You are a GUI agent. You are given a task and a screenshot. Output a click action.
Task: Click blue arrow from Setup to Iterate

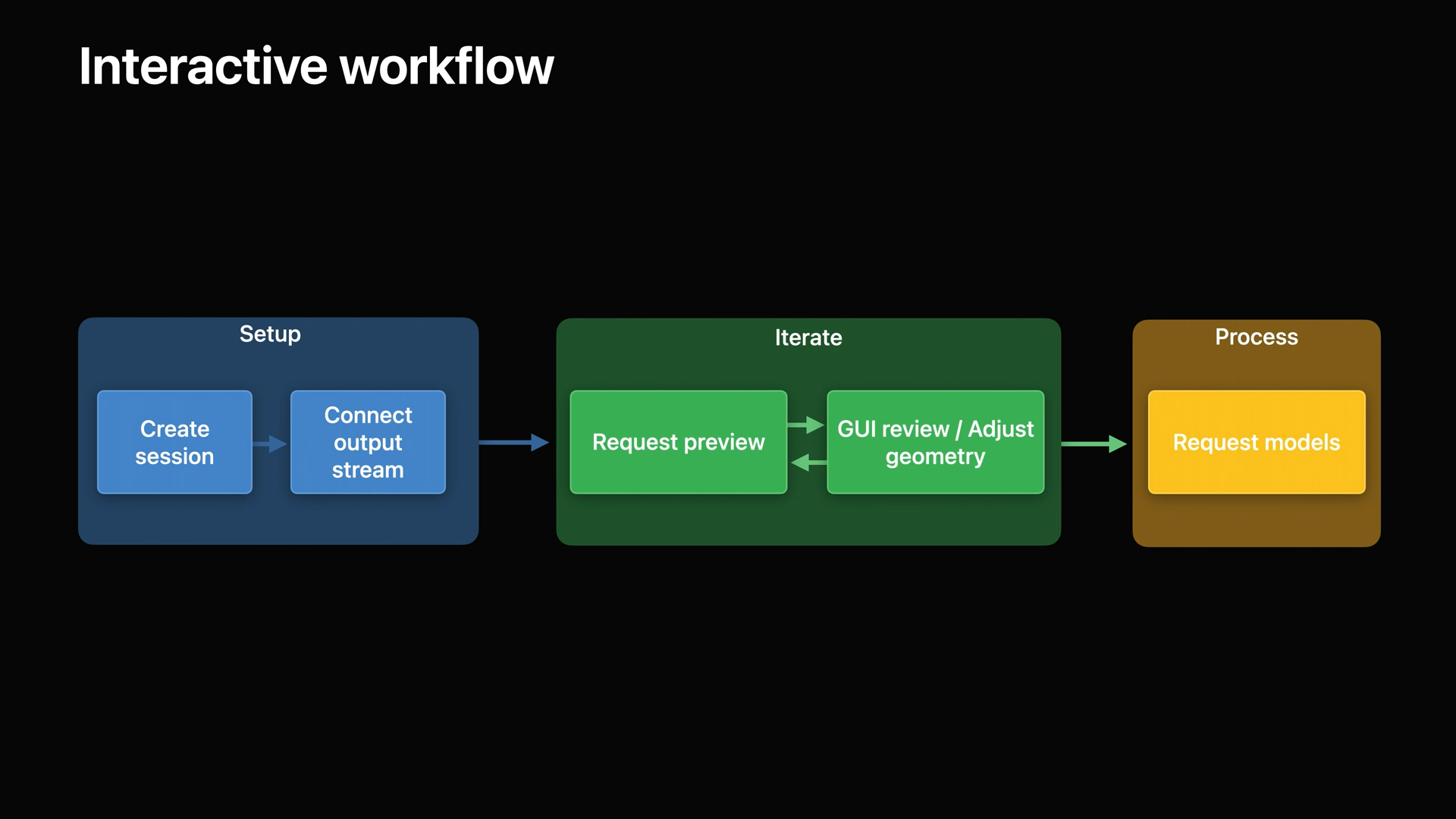pos(514,442)
